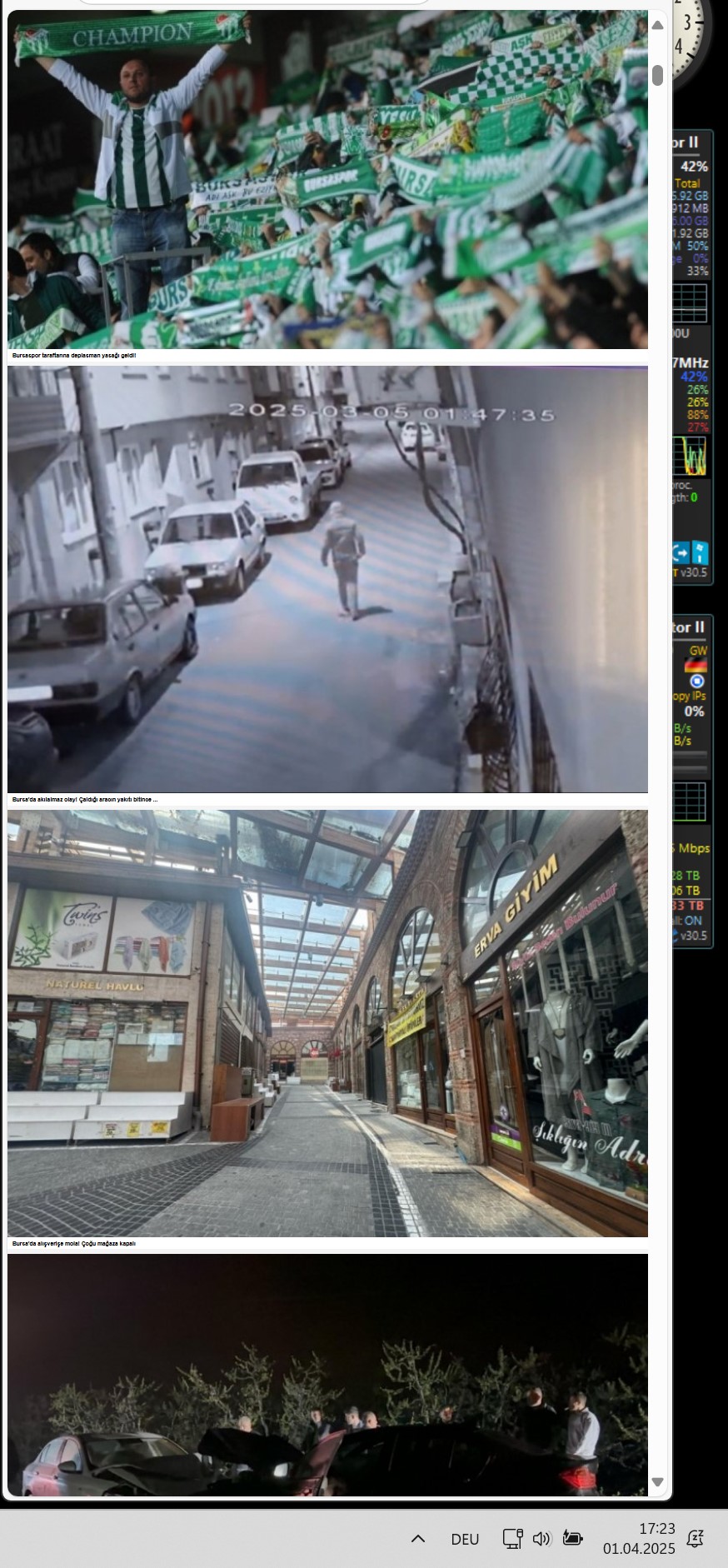Open the battery charging tray icon
728x1568 pixels.
tap(572, 1538)
